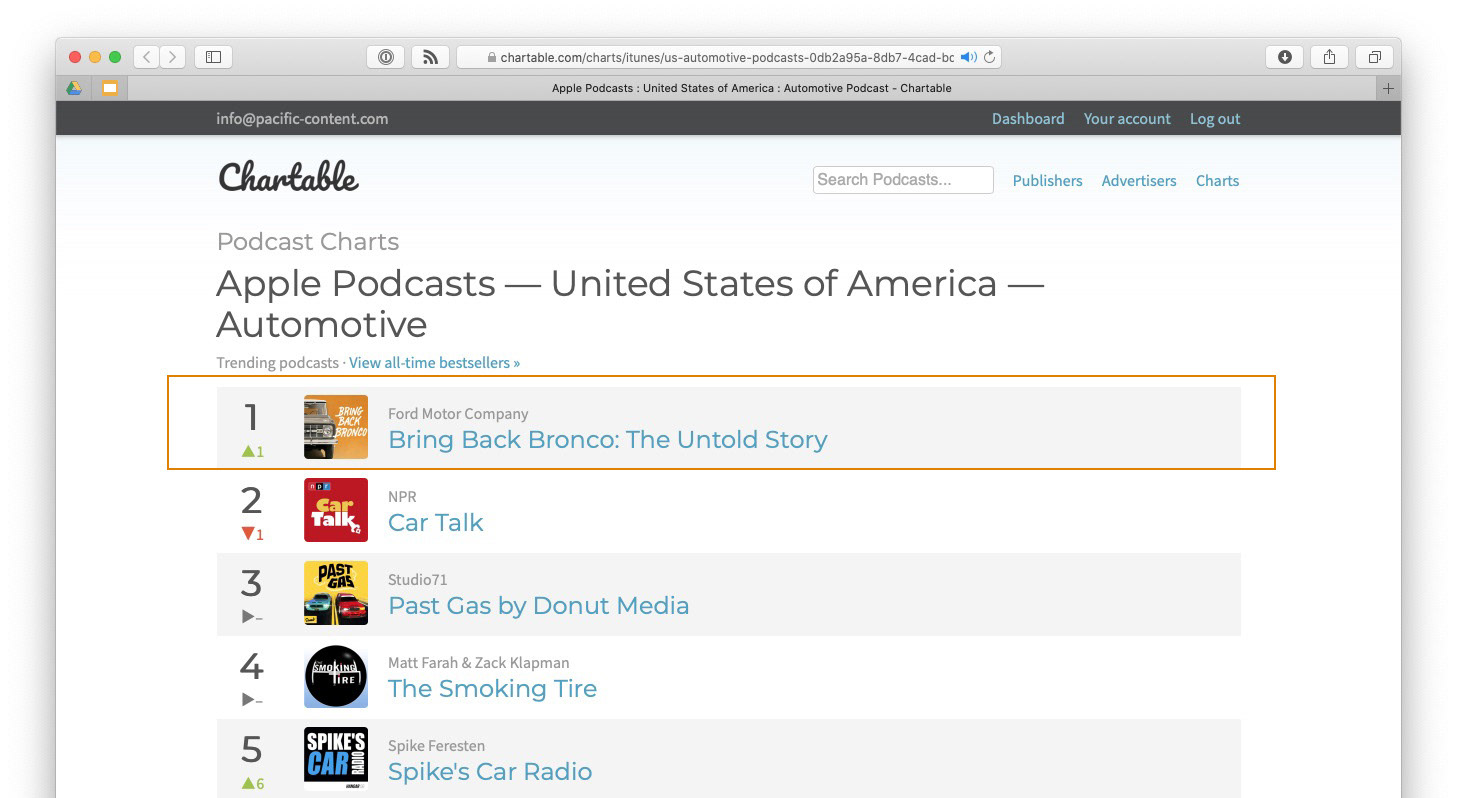Open the 1Password extension icon
This screenshot has height=798, width=1457.
pyautogui.click(x=385, y=57)
